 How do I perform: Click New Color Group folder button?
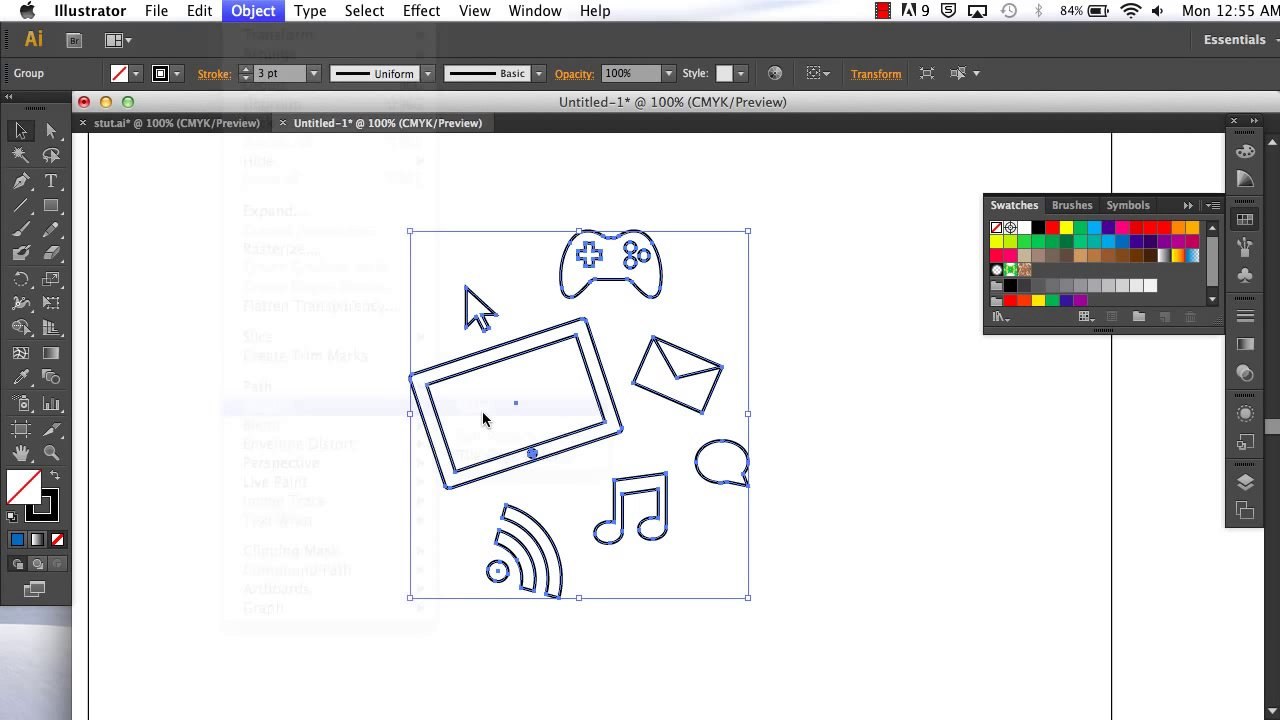coord(1138,317)
